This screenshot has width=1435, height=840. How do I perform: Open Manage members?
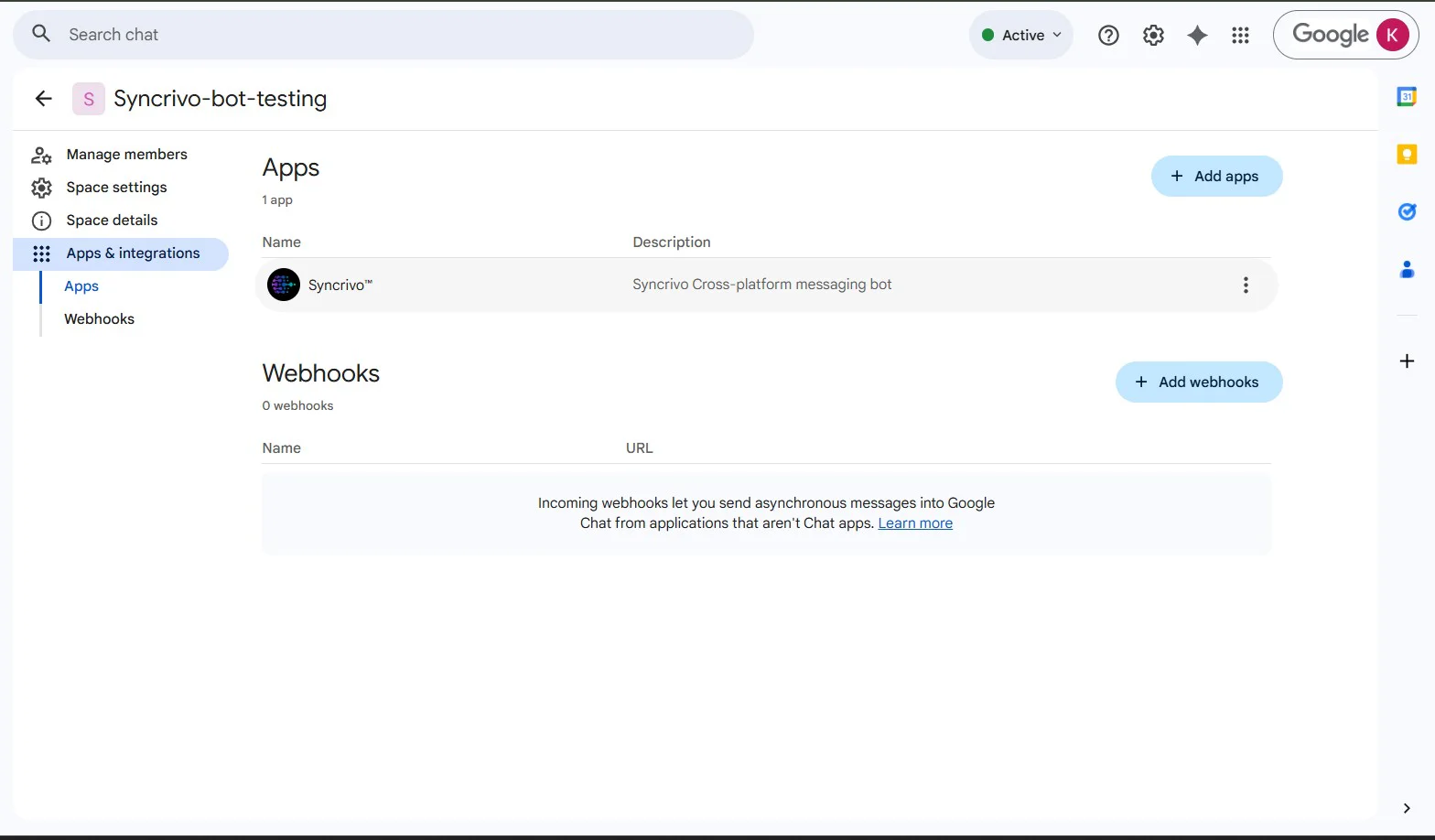127,155
